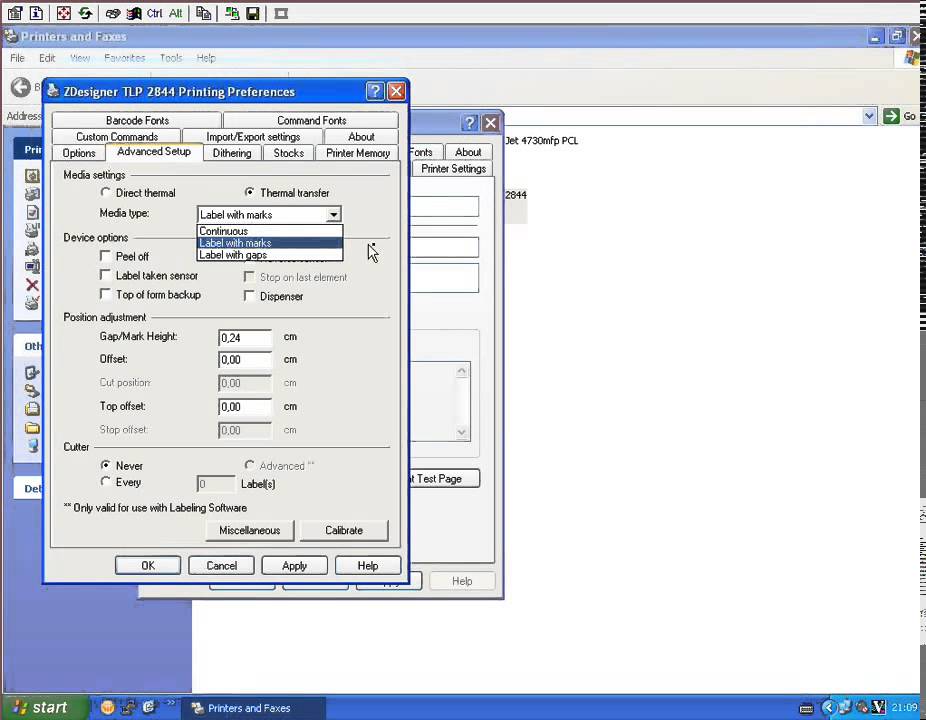Click the Gap/Mark Height input field
The image size is (926, 720).
245,337
